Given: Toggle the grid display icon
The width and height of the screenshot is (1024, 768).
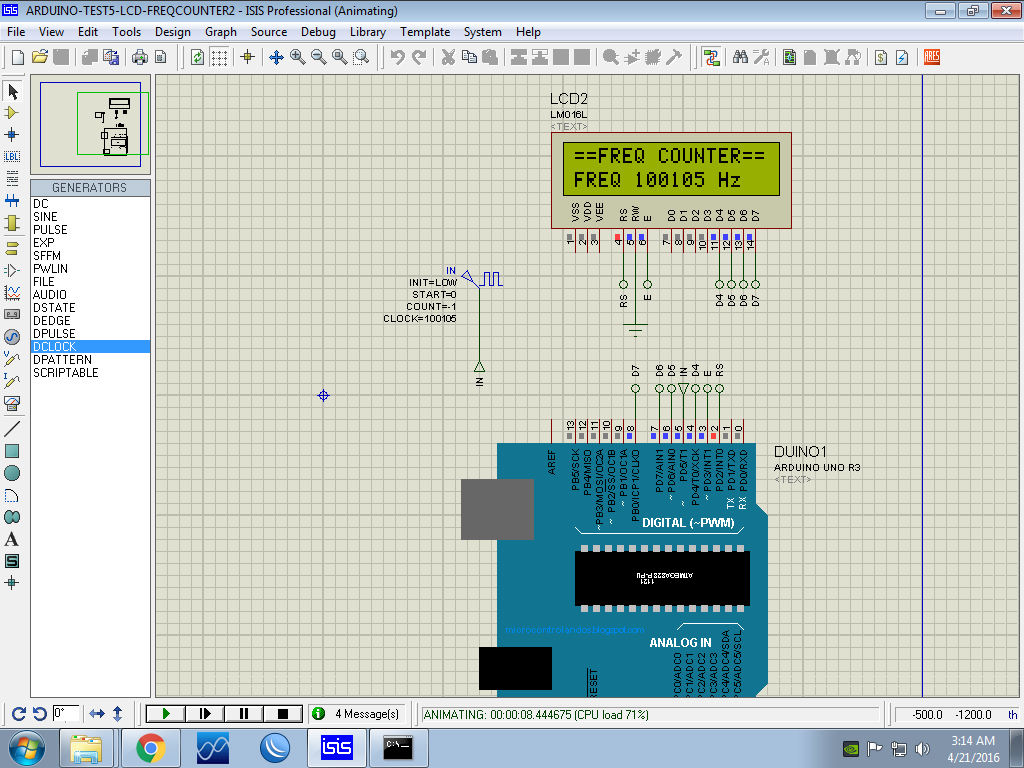Looking at the screenshot, I should pyautogui.click(x=220, y=57).
